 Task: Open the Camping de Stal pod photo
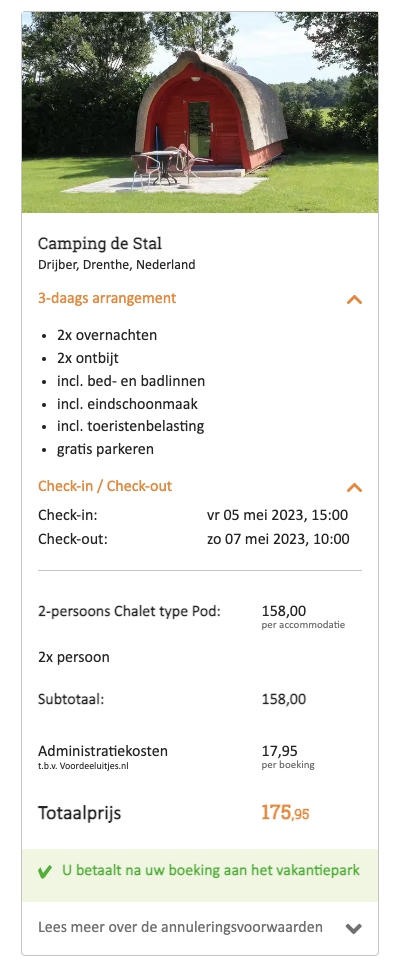coord(200,112)
